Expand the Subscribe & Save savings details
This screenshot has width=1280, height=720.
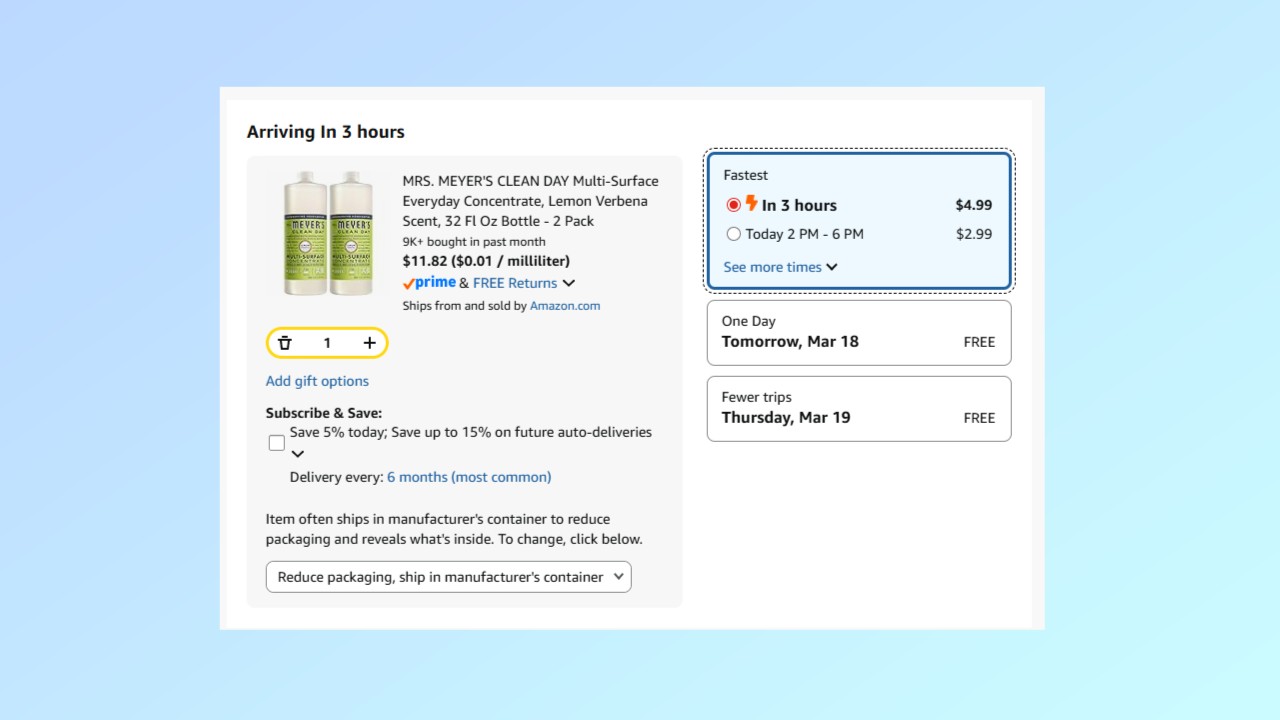pos(298,453)
